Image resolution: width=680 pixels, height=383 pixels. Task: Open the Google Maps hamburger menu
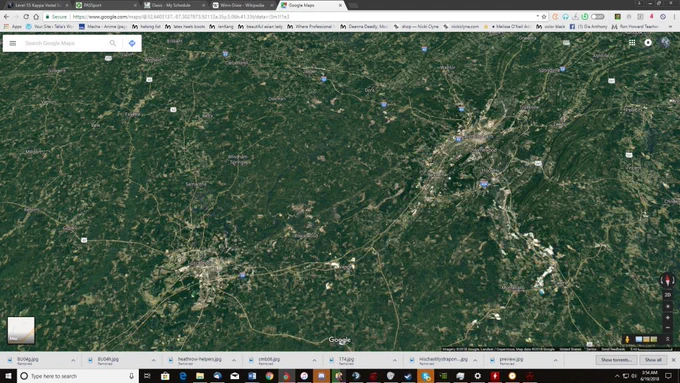[13, 43]
